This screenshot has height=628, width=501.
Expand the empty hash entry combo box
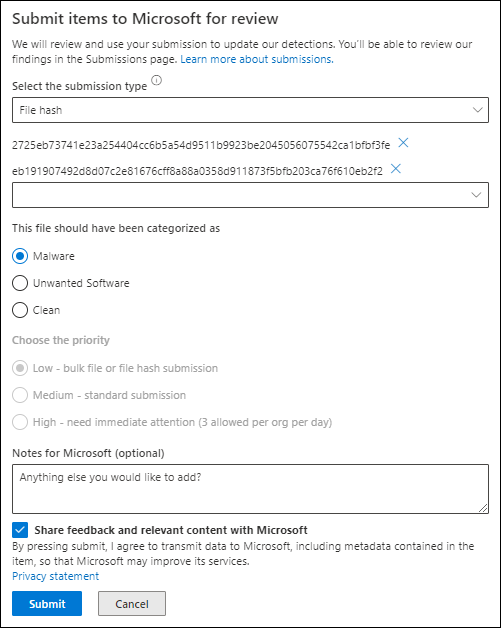coord(250,195)
